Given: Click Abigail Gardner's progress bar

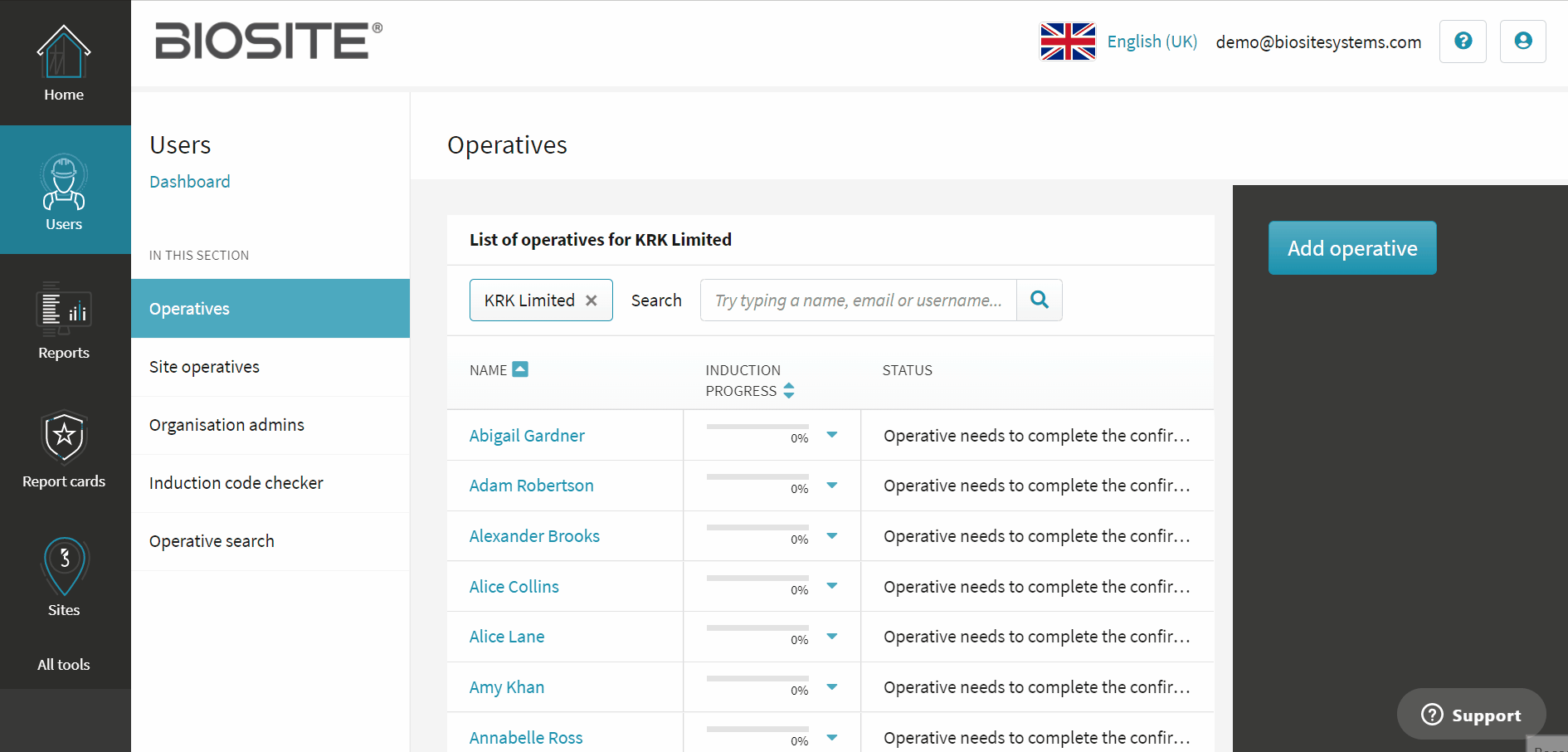Looking at the screenshot, I should 757,427.
